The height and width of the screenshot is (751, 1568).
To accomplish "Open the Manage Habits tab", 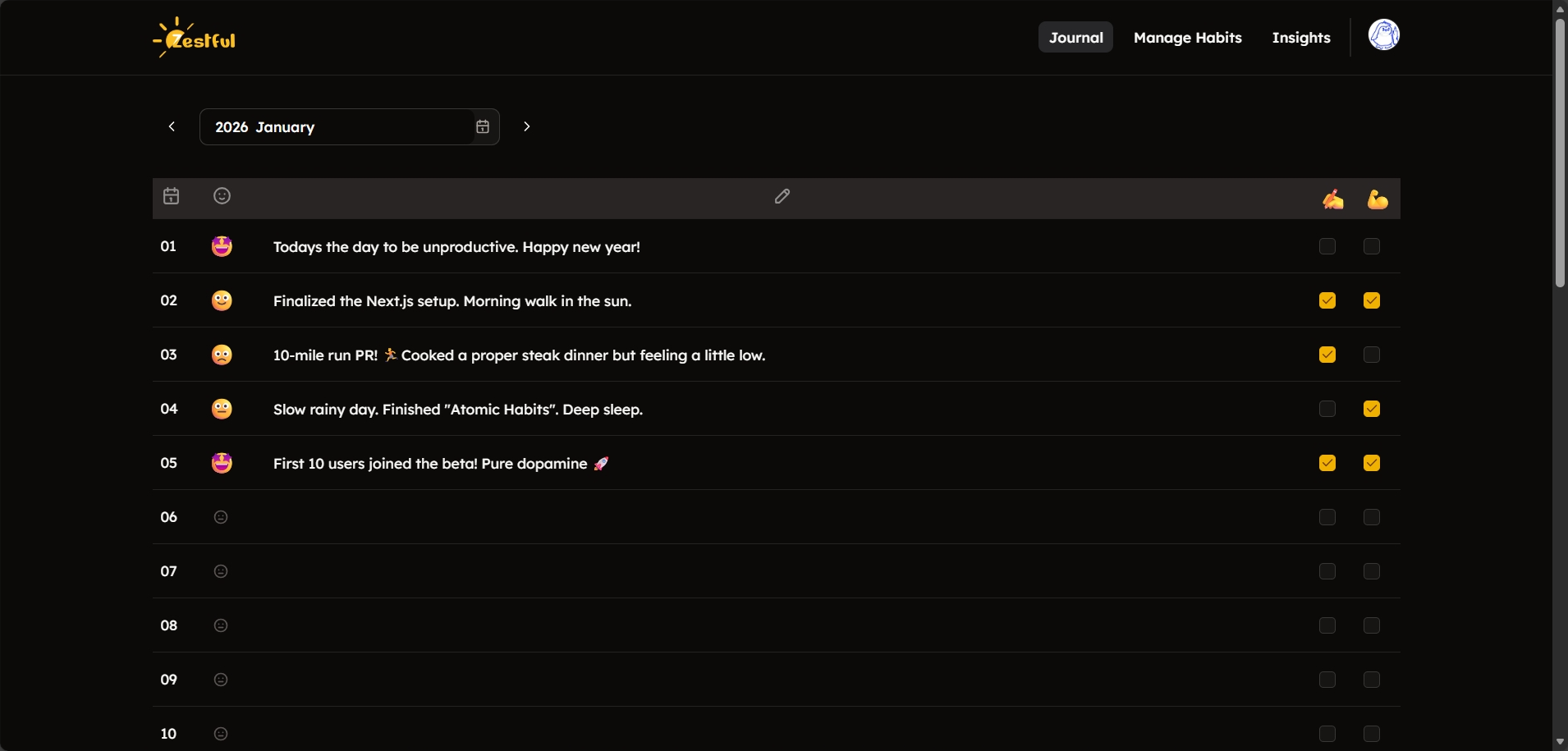I will click(x=1187, y=37).
